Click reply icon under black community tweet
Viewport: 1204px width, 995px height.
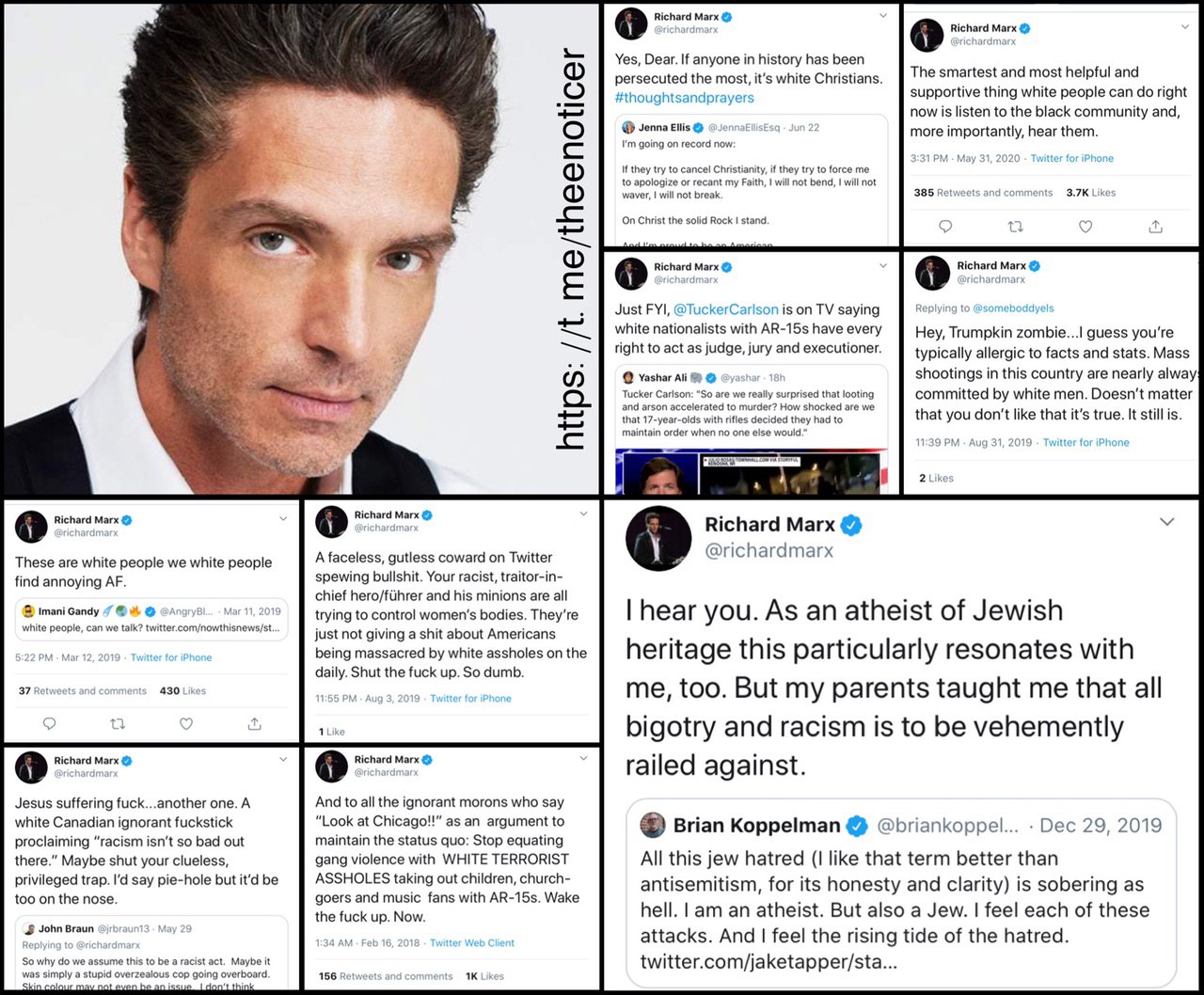pos(945,227)
